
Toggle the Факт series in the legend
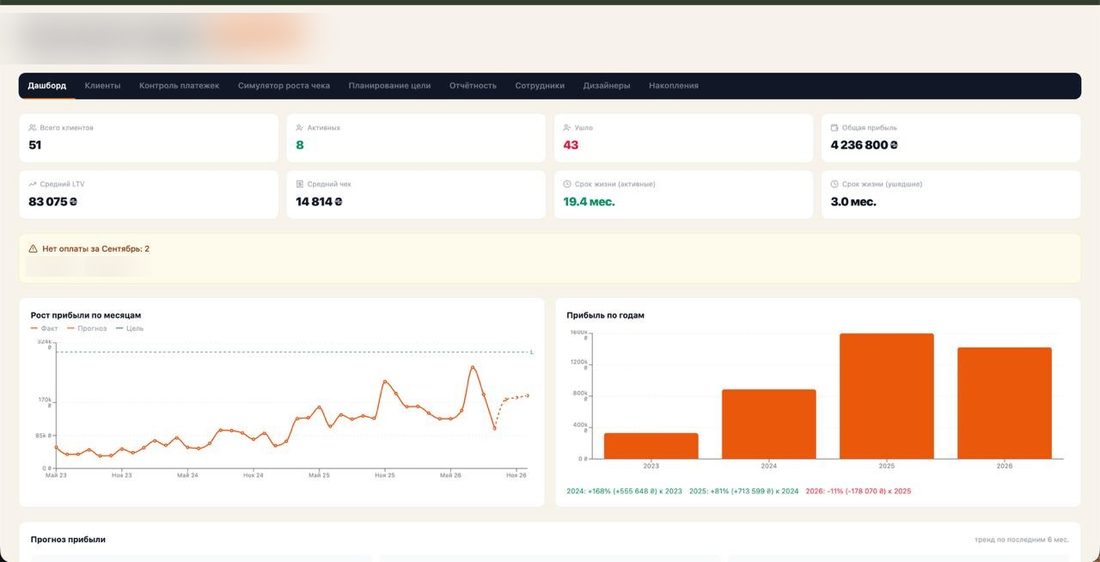pyautogui.click(x=44, y=328)
